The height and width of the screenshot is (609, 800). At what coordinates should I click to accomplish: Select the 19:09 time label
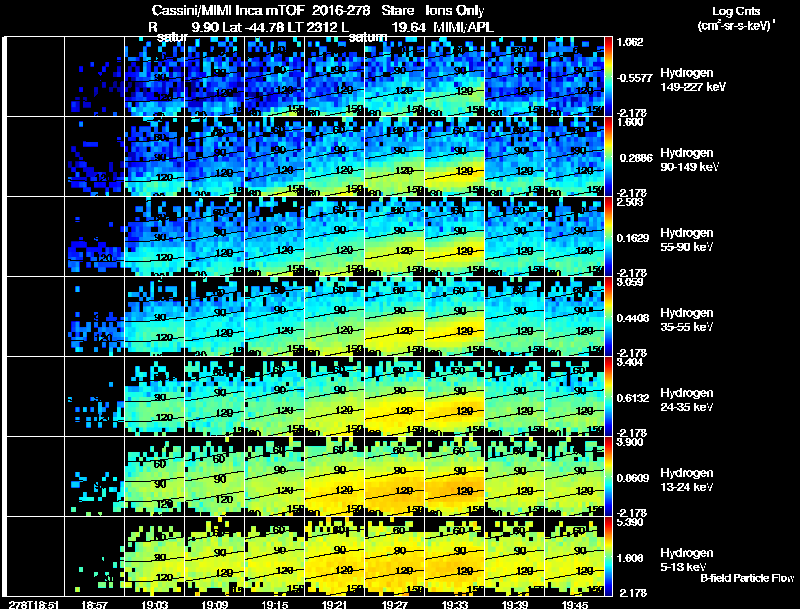click(215, 604)
